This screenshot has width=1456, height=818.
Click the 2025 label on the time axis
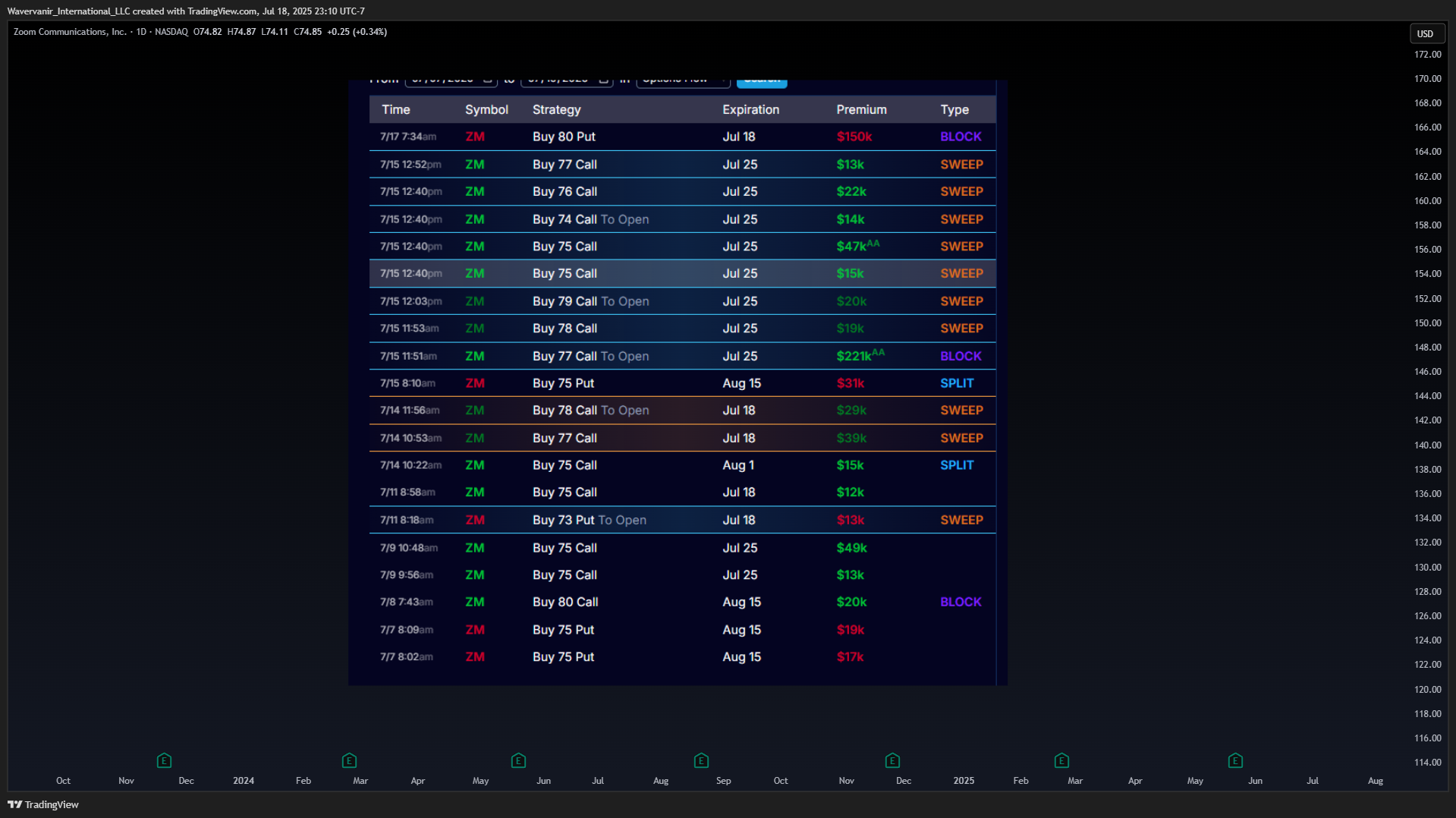pyautogui.click(x=964, y=781)
